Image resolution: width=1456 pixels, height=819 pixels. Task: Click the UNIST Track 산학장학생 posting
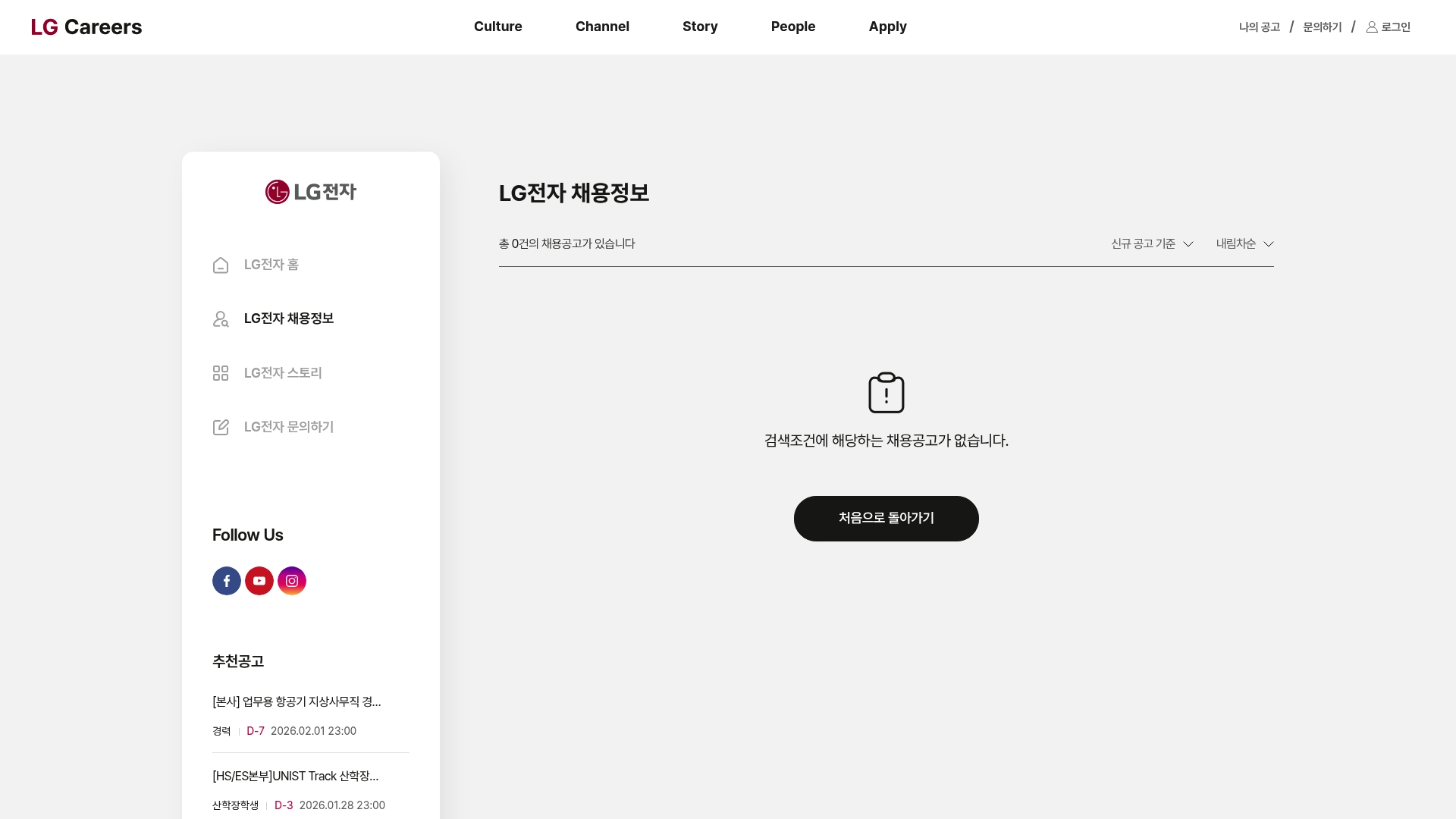[x=295, y=776]
